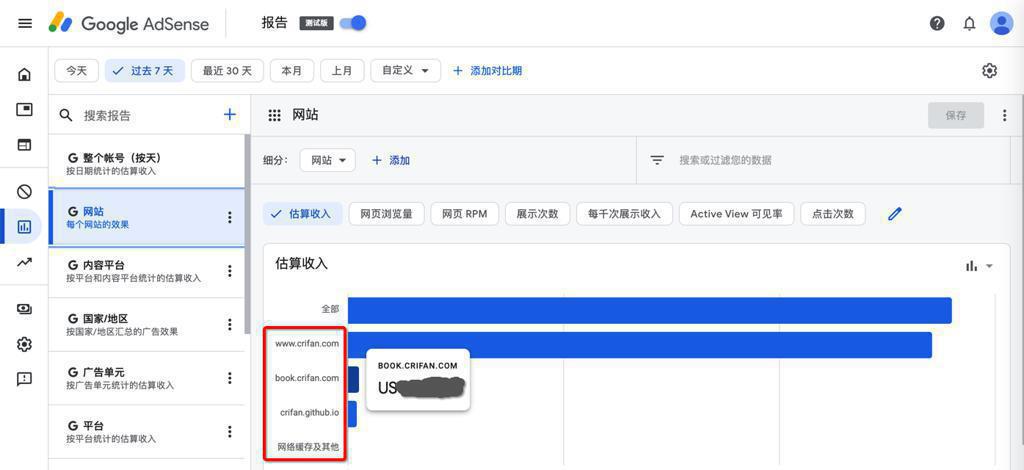
Task: Go to Home in left sidebar
Action: pos(24,74)
